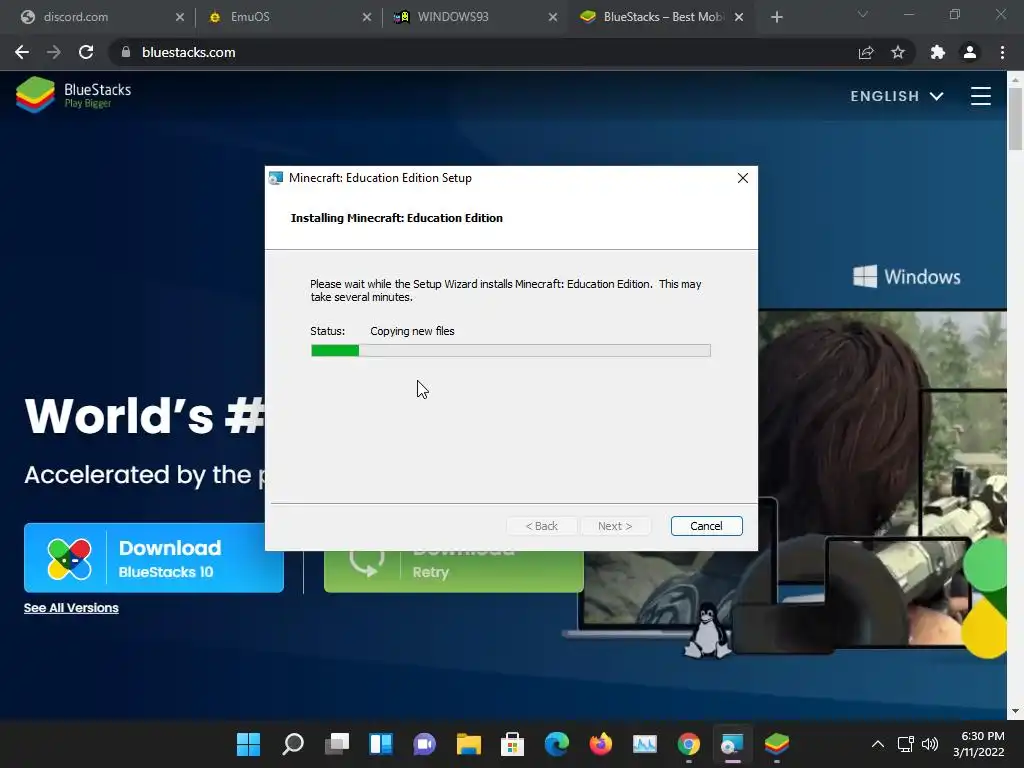Open taskbar Search
Image resolution: width=1024 pixels, height=768 pixels.
point(293,744)
